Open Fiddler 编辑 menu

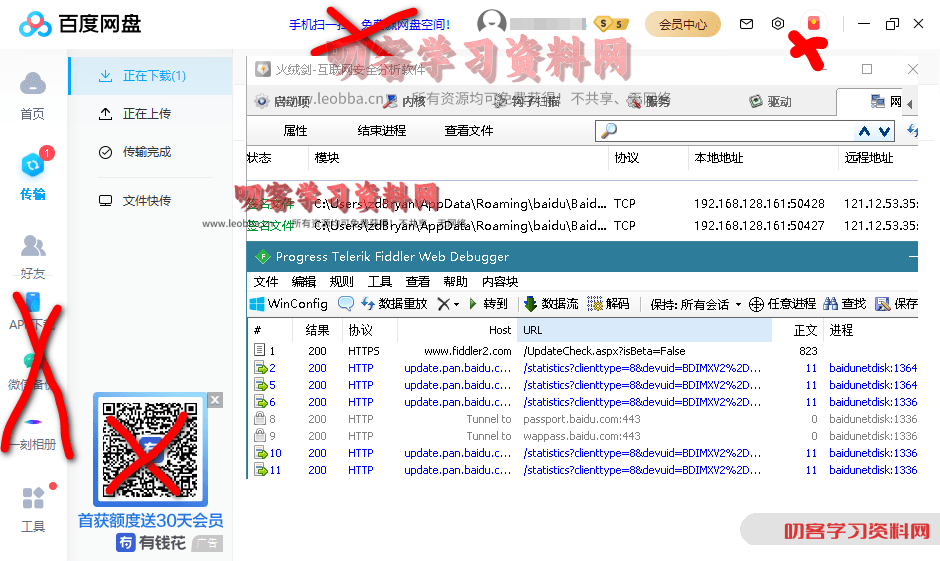(303, 282)
